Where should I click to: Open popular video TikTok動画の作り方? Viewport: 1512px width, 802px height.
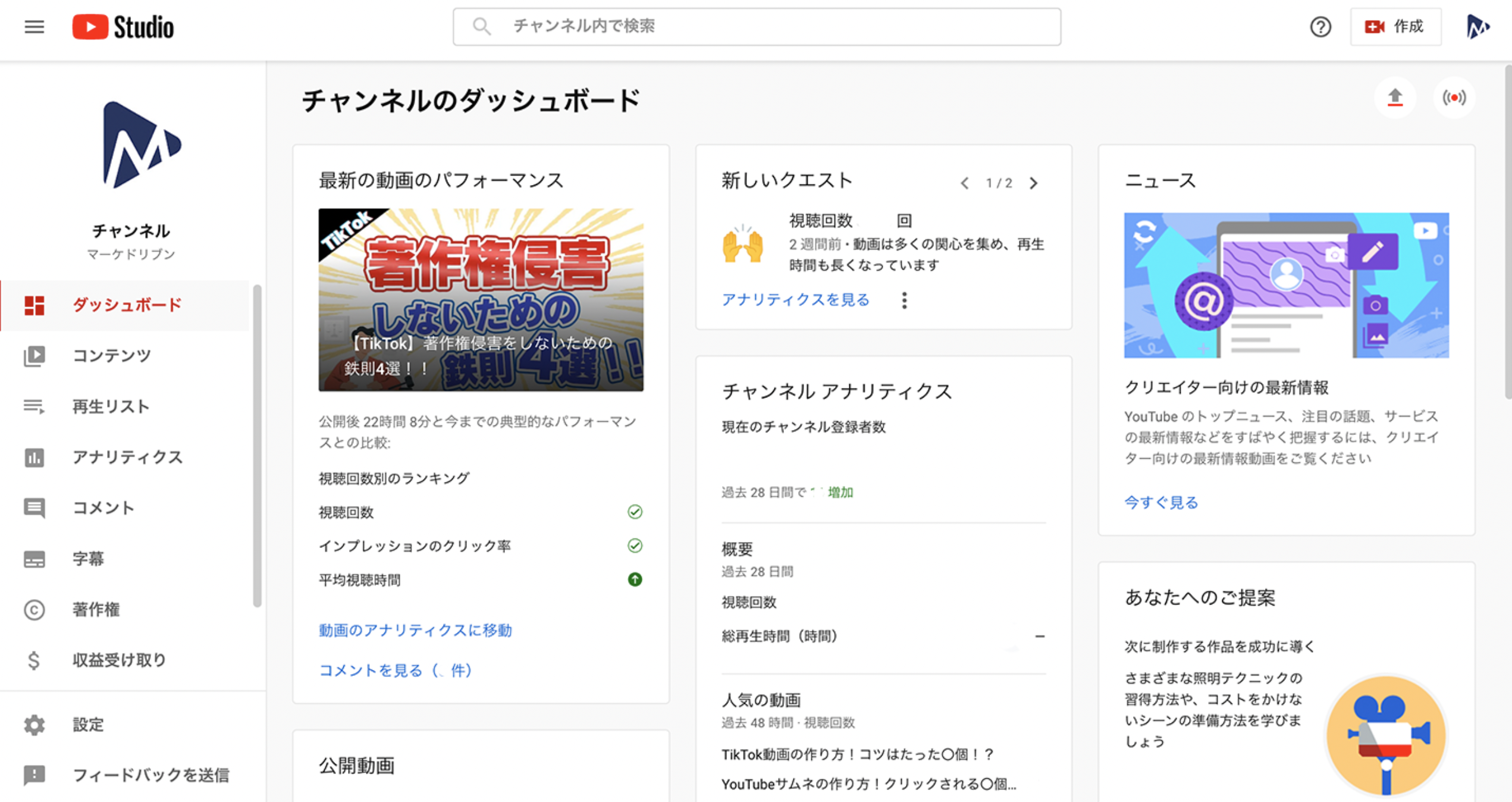point(857,754)
